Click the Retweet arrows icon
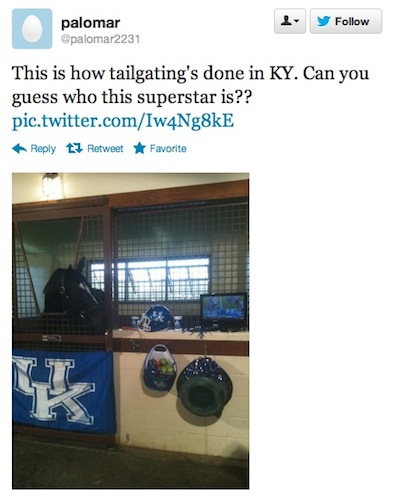The image size is (395, 499). click(74, 148)
